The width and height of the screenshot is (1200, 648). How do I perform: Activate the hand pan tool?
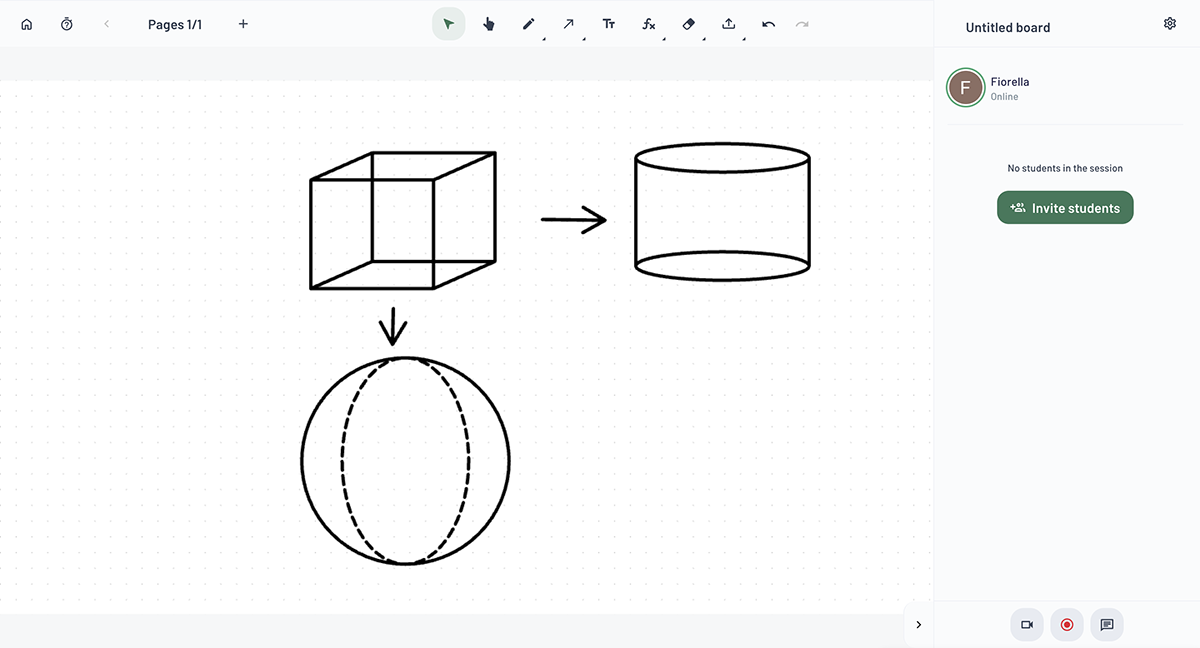[x=489, y=24]
